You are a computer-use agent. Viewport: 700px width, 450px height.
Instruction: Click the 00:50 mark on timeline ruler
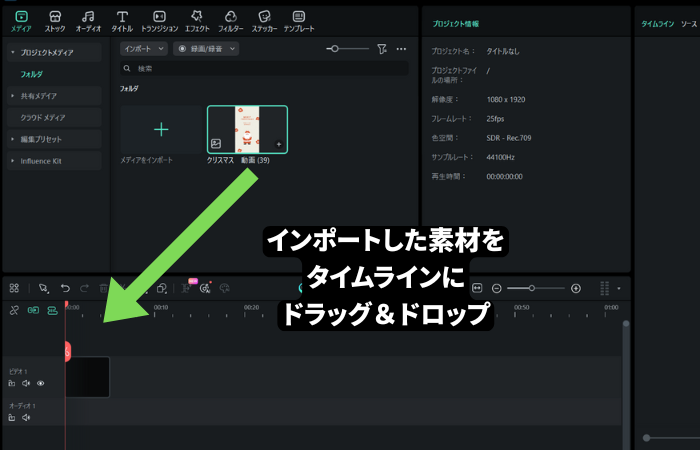tap(521, 308)
